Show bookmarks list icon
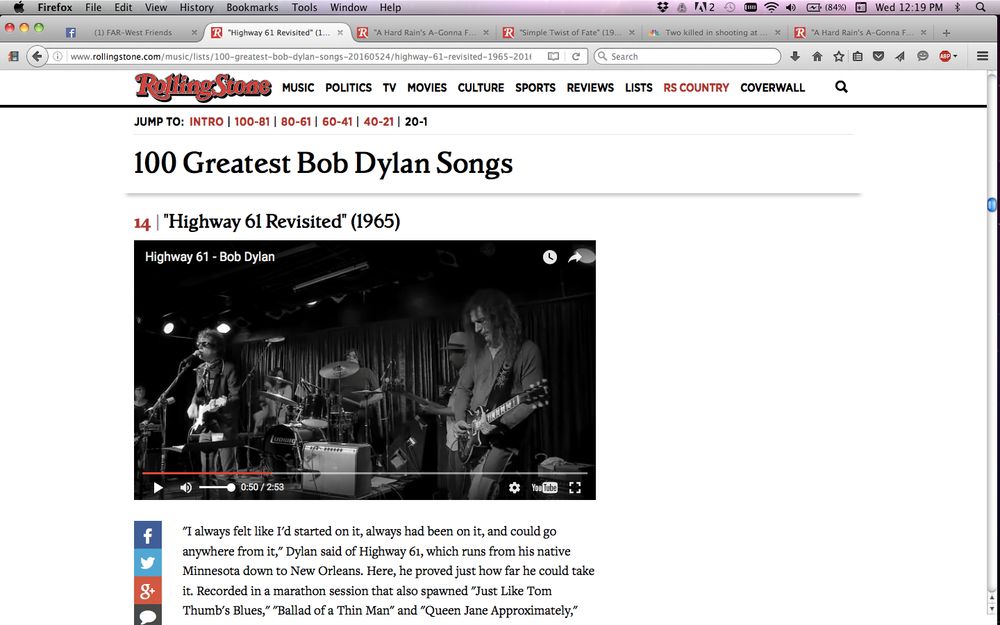The image size is (1000, 625). 858,56
